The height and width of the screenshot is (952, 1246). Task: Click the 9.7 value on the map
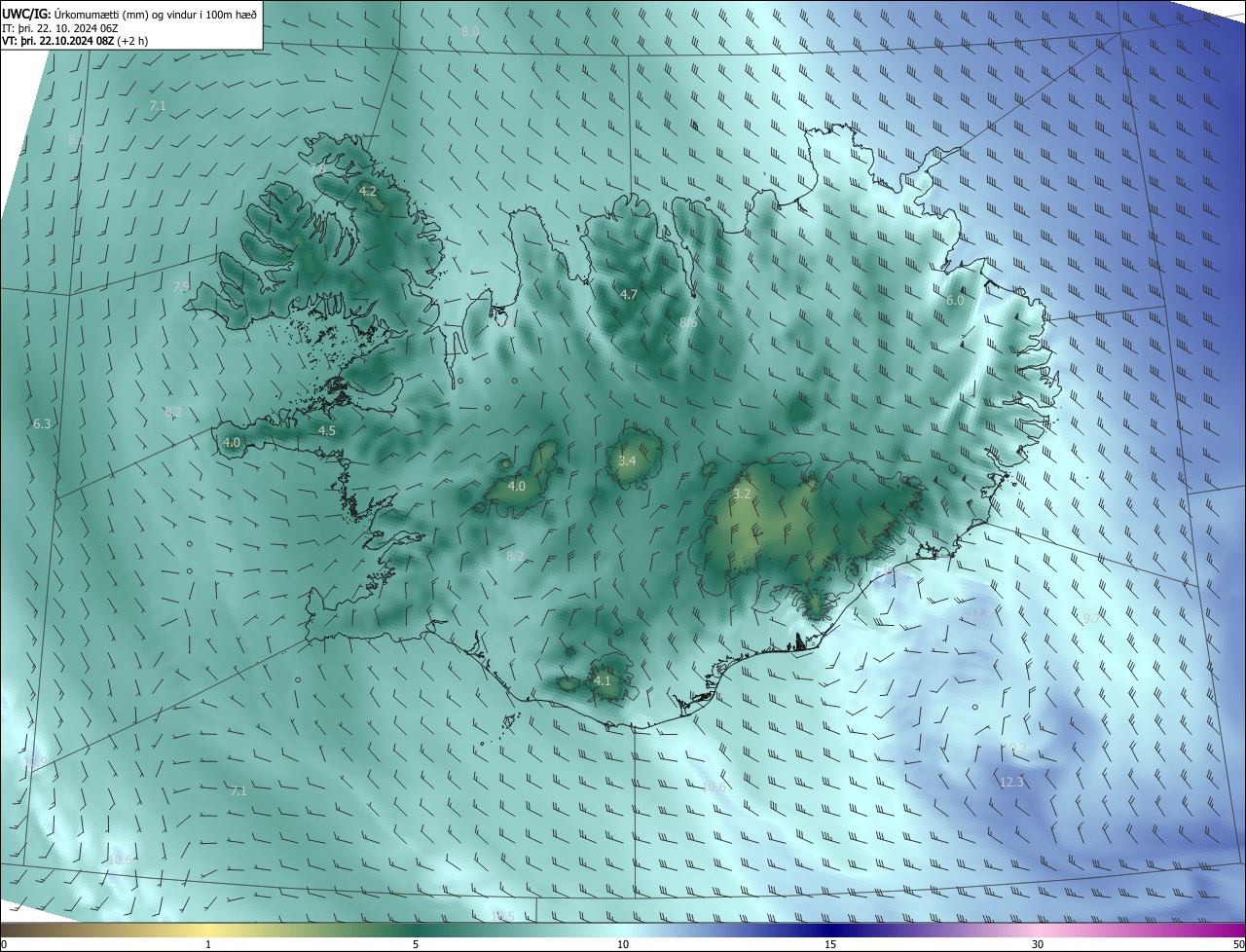1091,619
